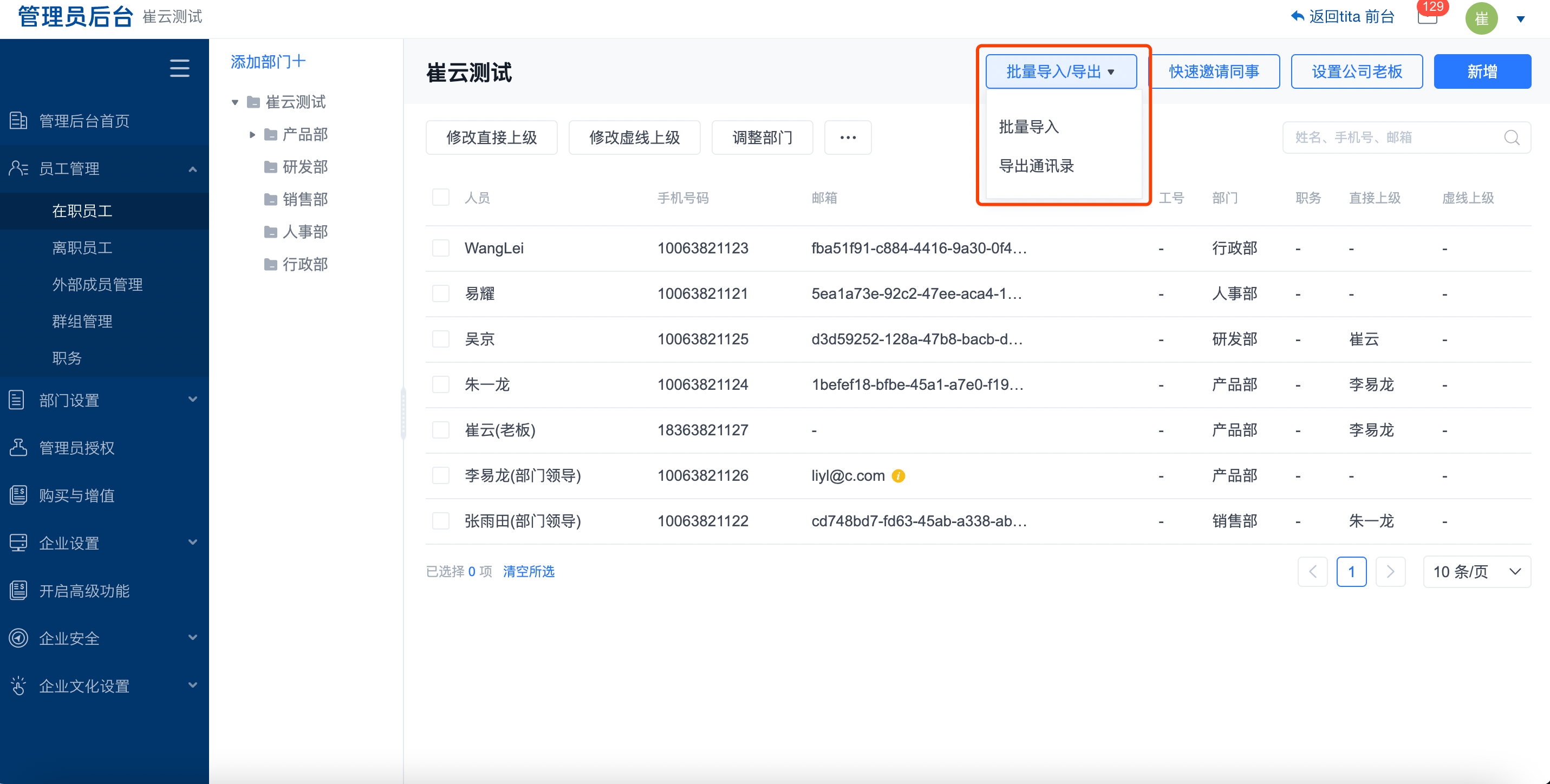Click the 调整部门 button
The height and width of the screenshot is (784, 1550).
pos(762,137)
